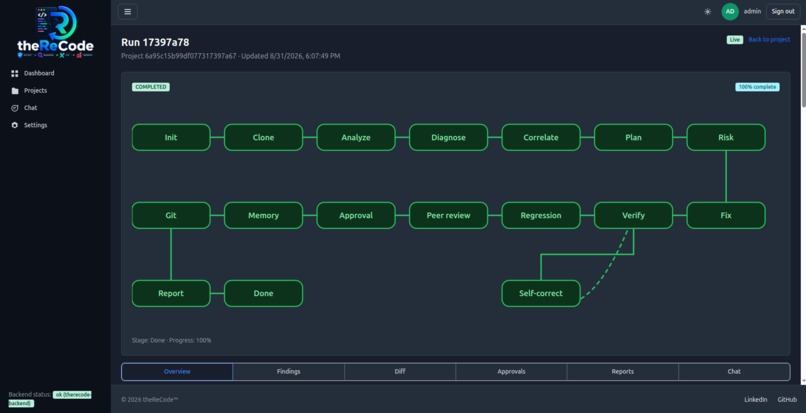Viewport: 806px width, 413px height.
Task: Click the Live badge
Action: pos(735,40)
